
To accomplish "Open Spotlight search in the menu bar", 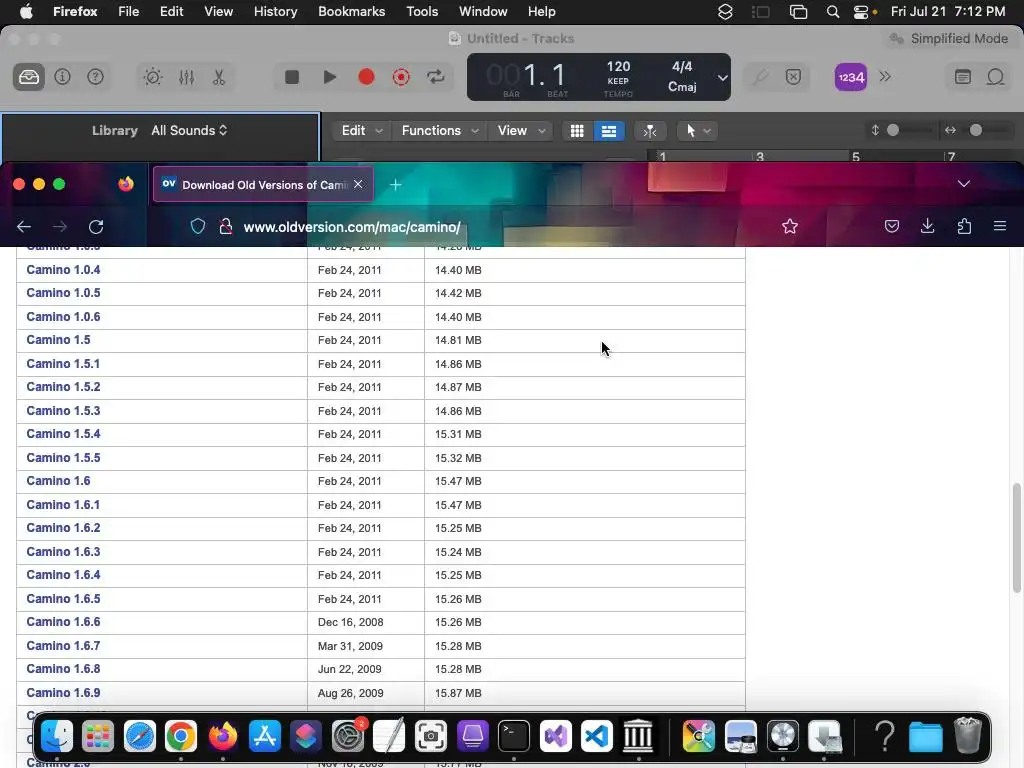I will click(x=833, y=12).
